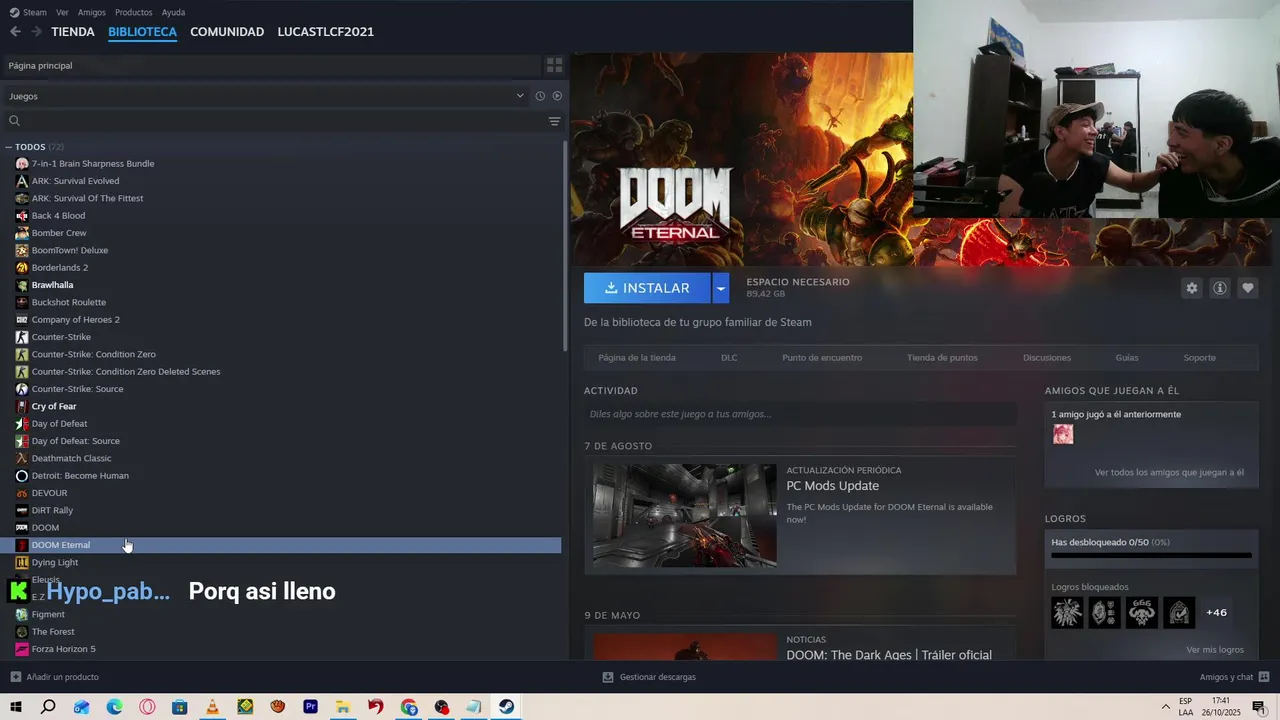Viewport: 1280px width, 720px height.
Task: Open the install options dropdown arrow
Action: pyautogui.click(x=720, y=288)
